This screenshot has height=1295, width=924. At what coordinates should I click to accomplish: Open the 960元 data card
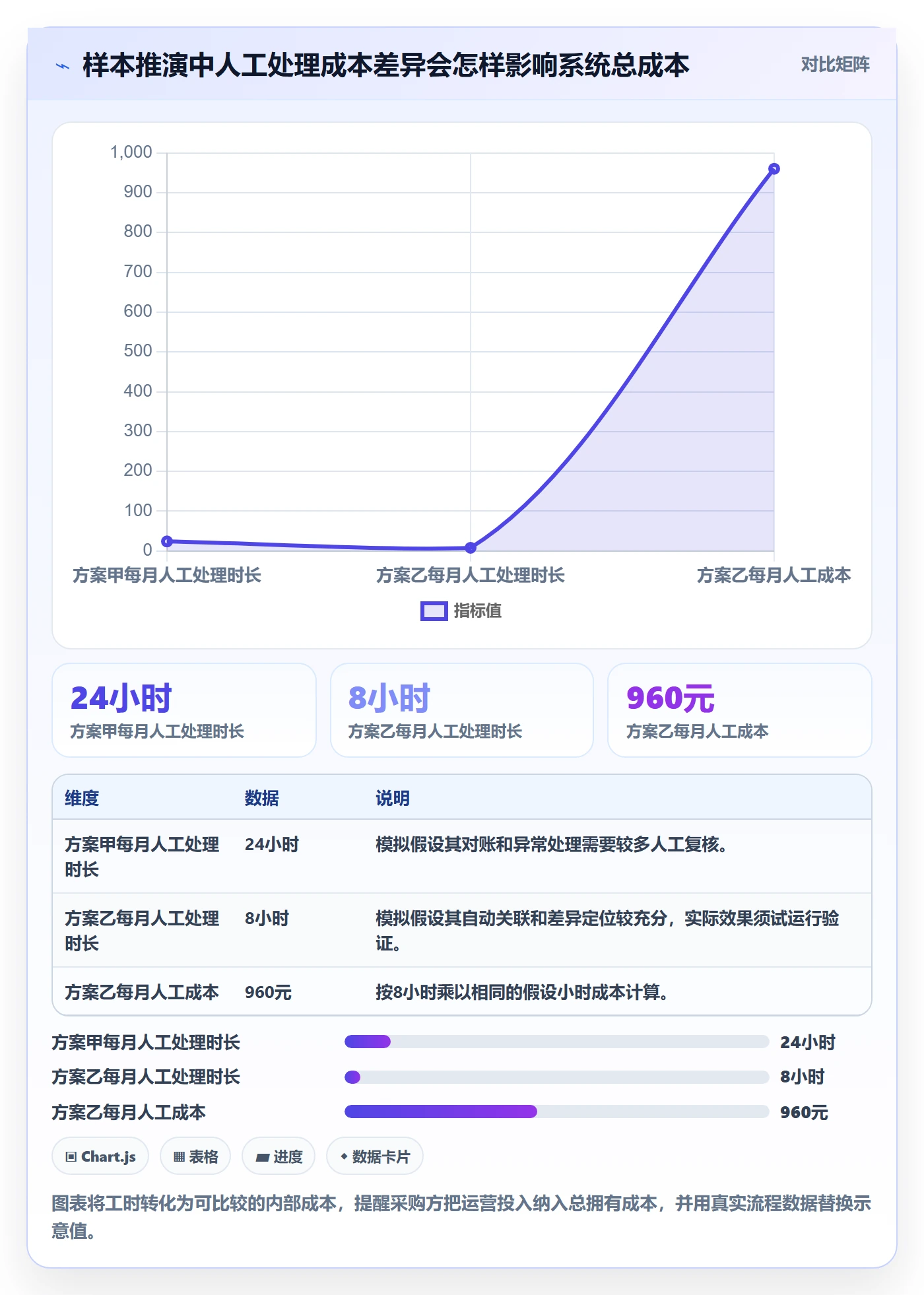point(740,710)
